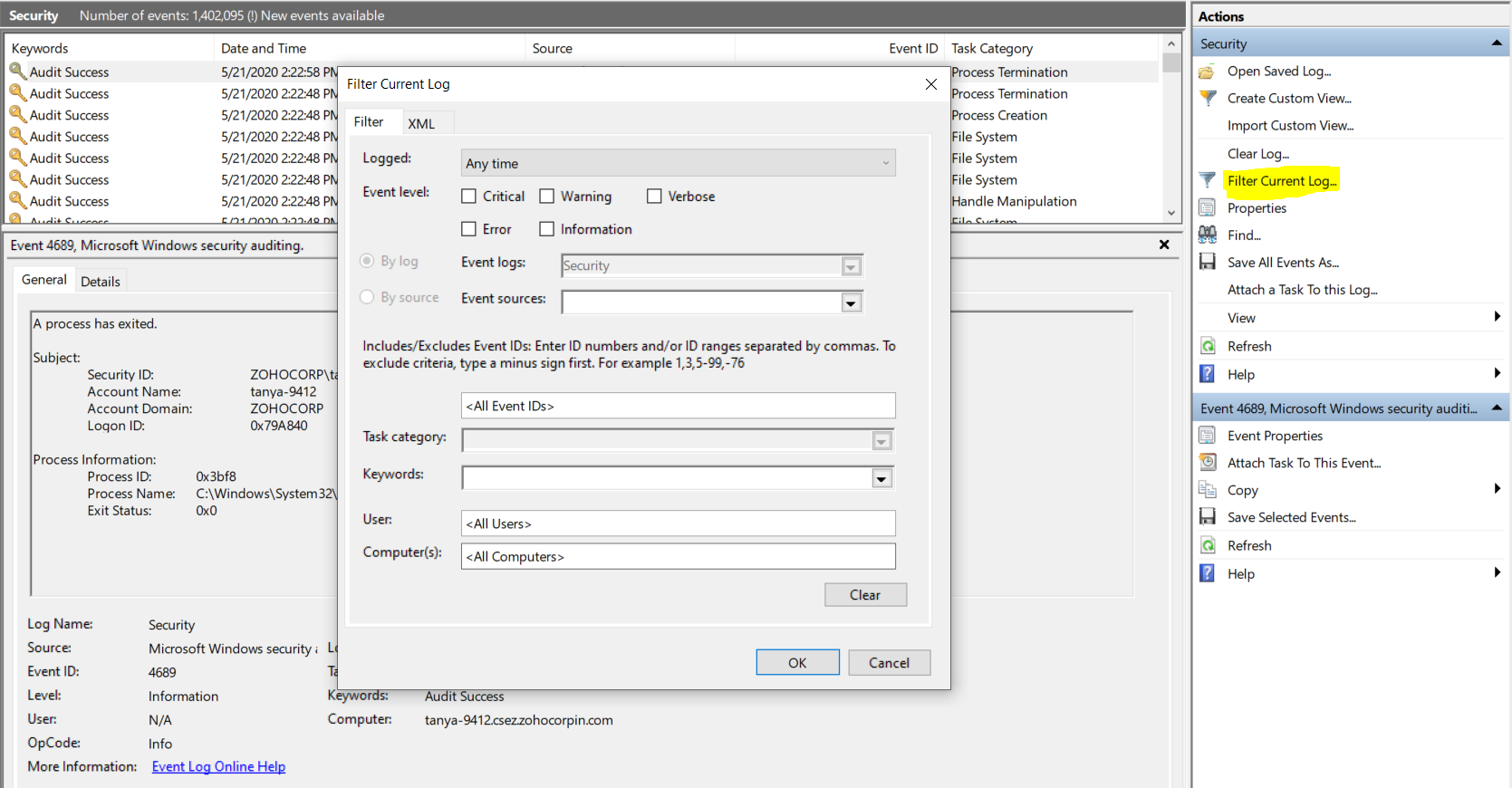Click the Refresh icon under Security actions
This screenshot has height=788, width=1512.
[1207, 346]
